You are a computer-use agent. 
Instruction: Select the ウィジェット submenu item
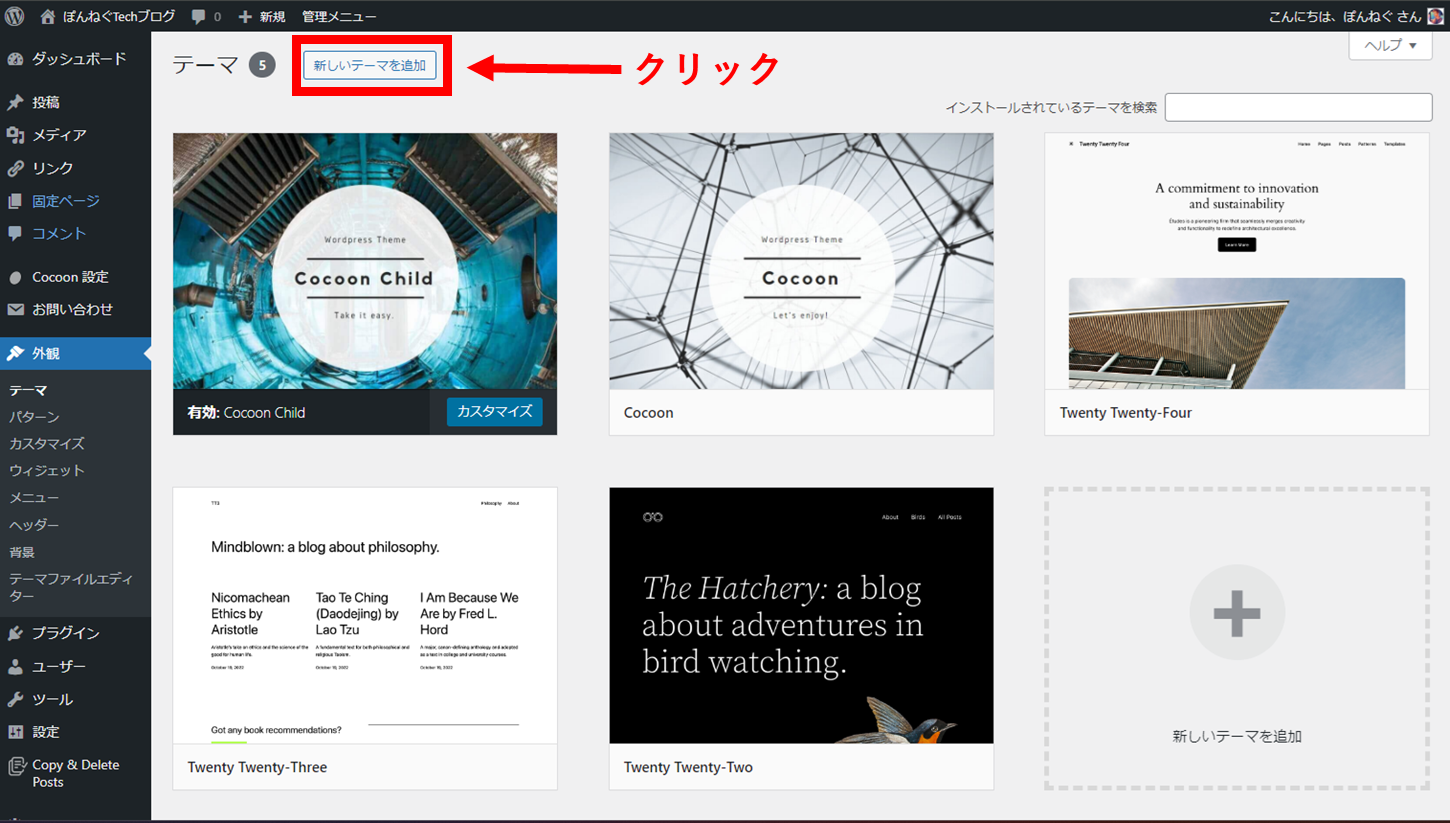coord(47,471)
